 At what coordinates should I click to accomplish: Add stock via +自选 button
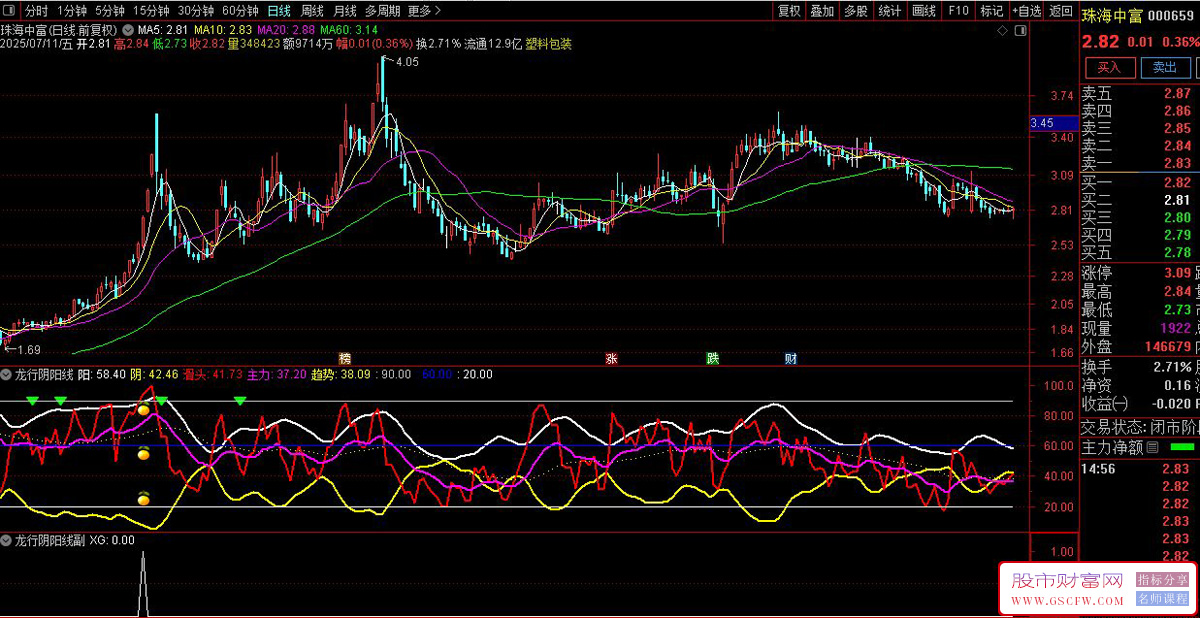coord(1026,11)
